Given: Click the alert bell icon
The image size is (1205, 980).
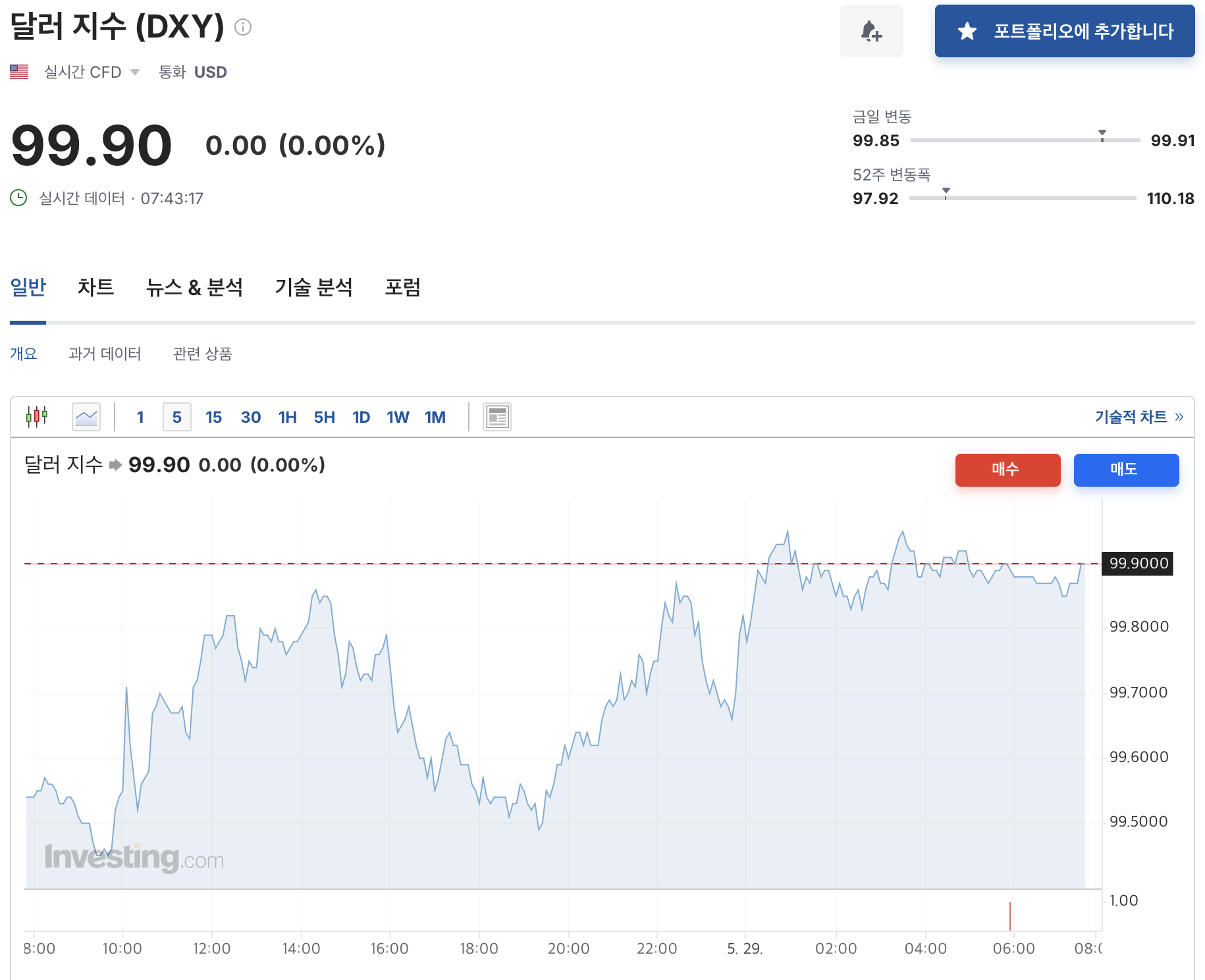Looking at the screenshot, I should click(871, 31).
